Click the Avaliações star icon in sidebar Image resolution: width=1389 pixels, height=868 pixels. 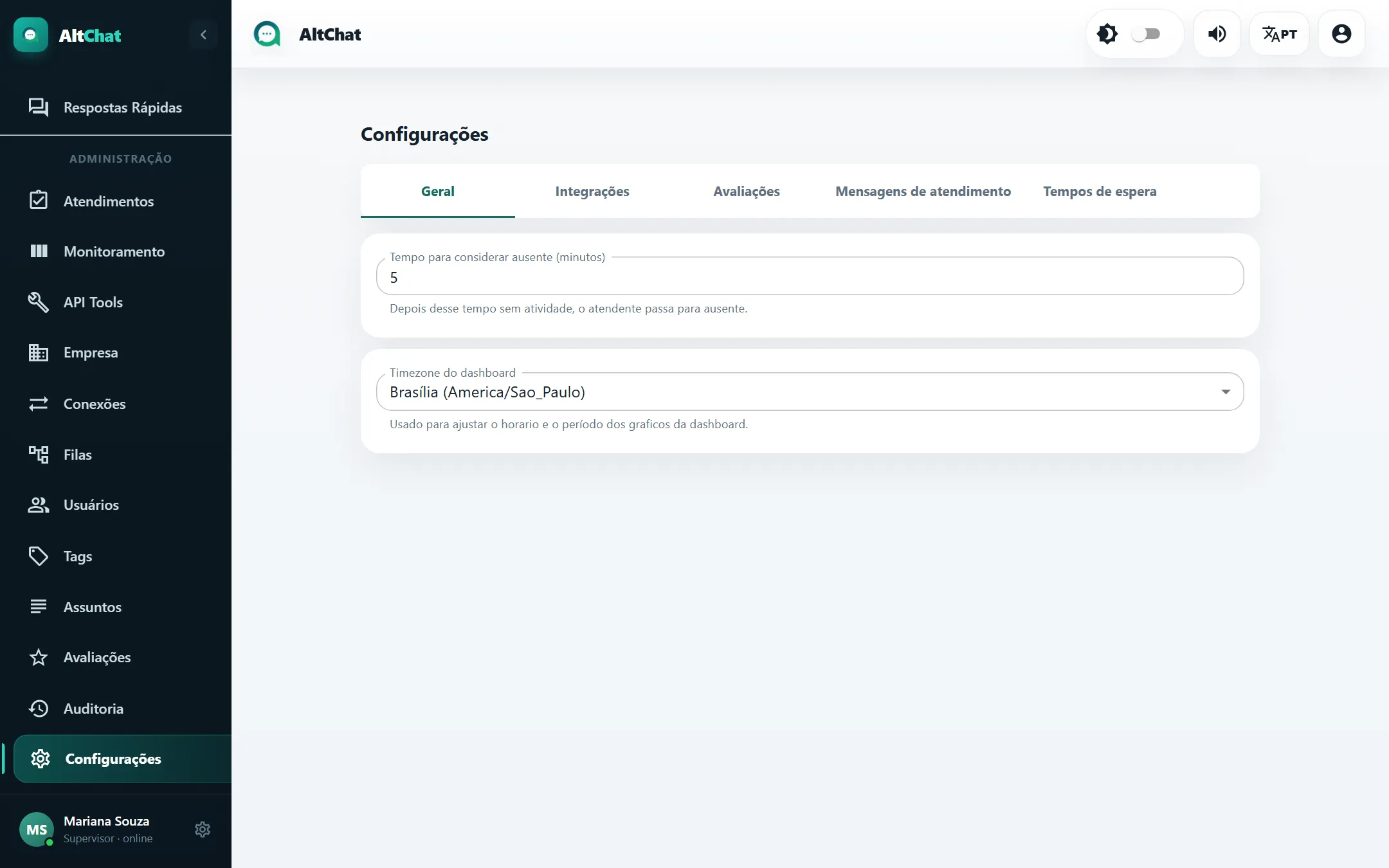(39, 657)
